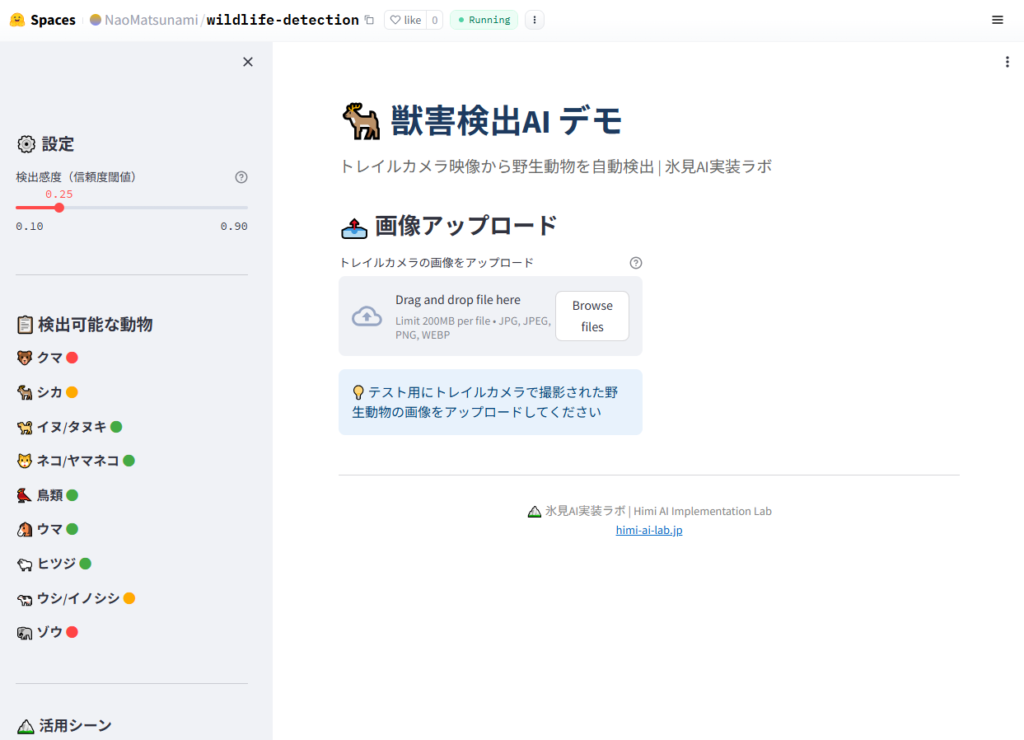Click the copy icon next to wildlife-detection

point(370,20)
